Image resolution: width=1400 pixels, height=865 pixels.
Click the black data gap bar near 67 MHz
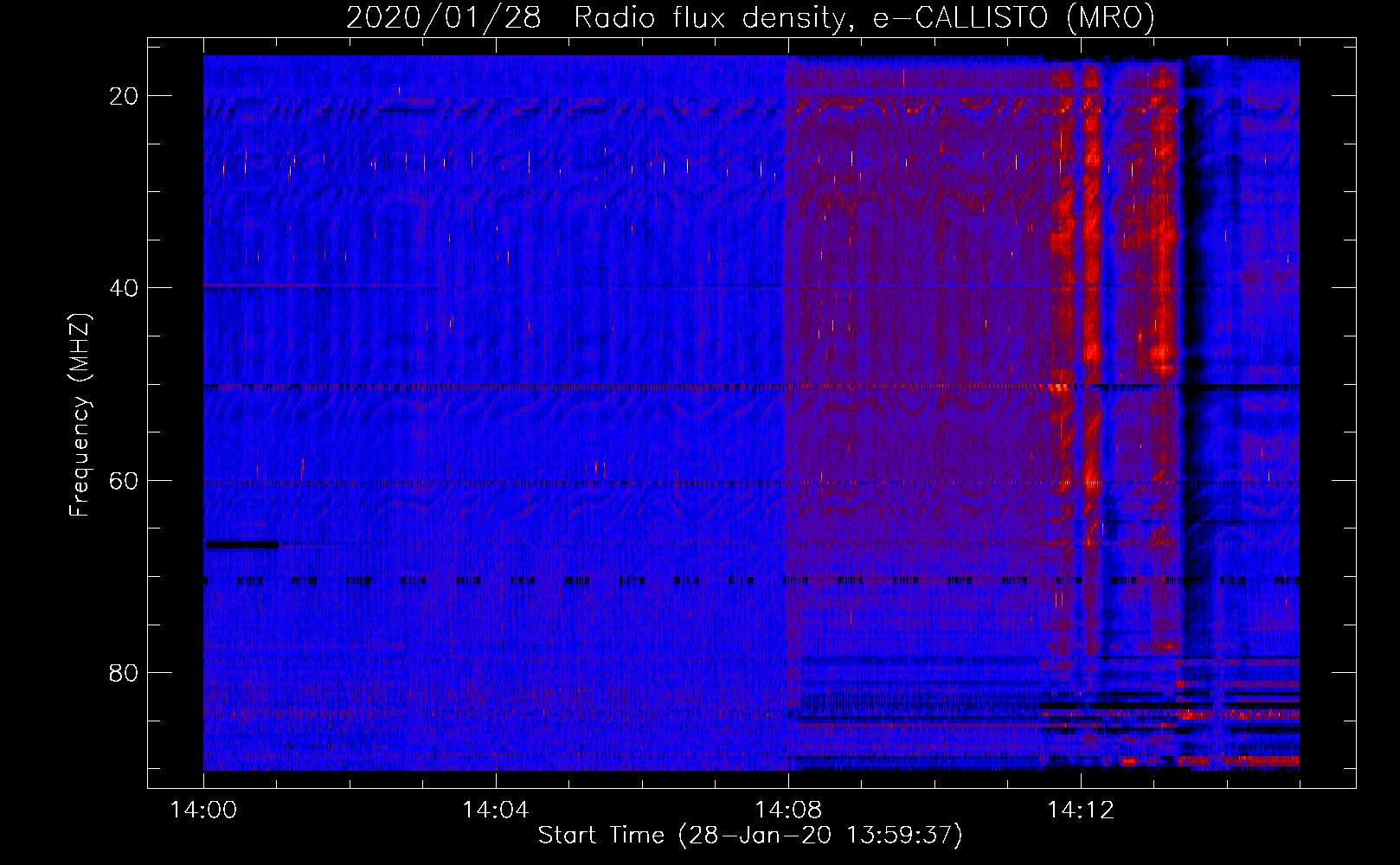click(x=241, y=544)
